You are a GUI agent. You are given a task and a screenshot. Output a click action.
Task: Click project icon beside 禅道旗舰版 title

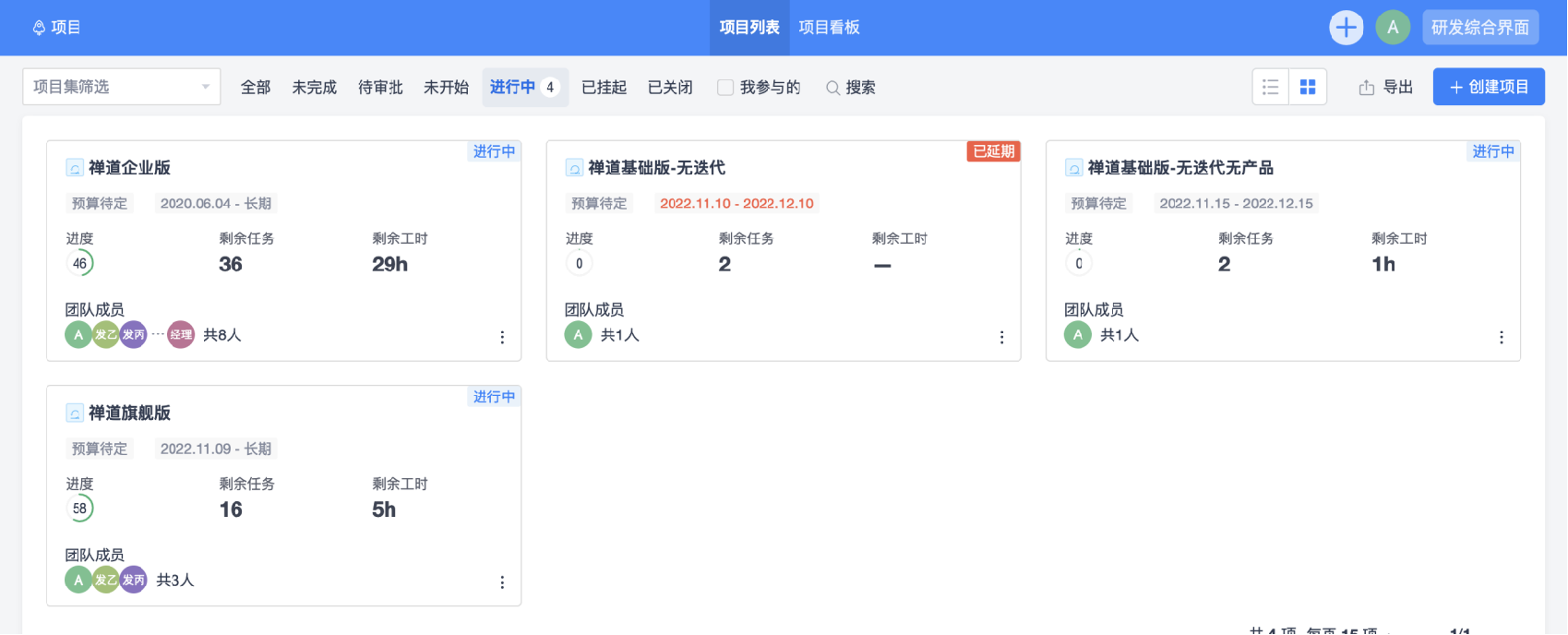(75, 413)
